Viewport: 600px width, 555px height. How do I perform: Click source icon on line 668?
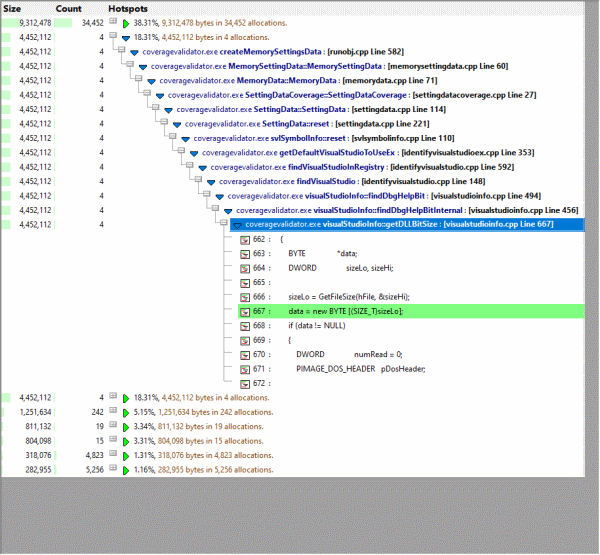pyautogui.click(x=245, y=326)
